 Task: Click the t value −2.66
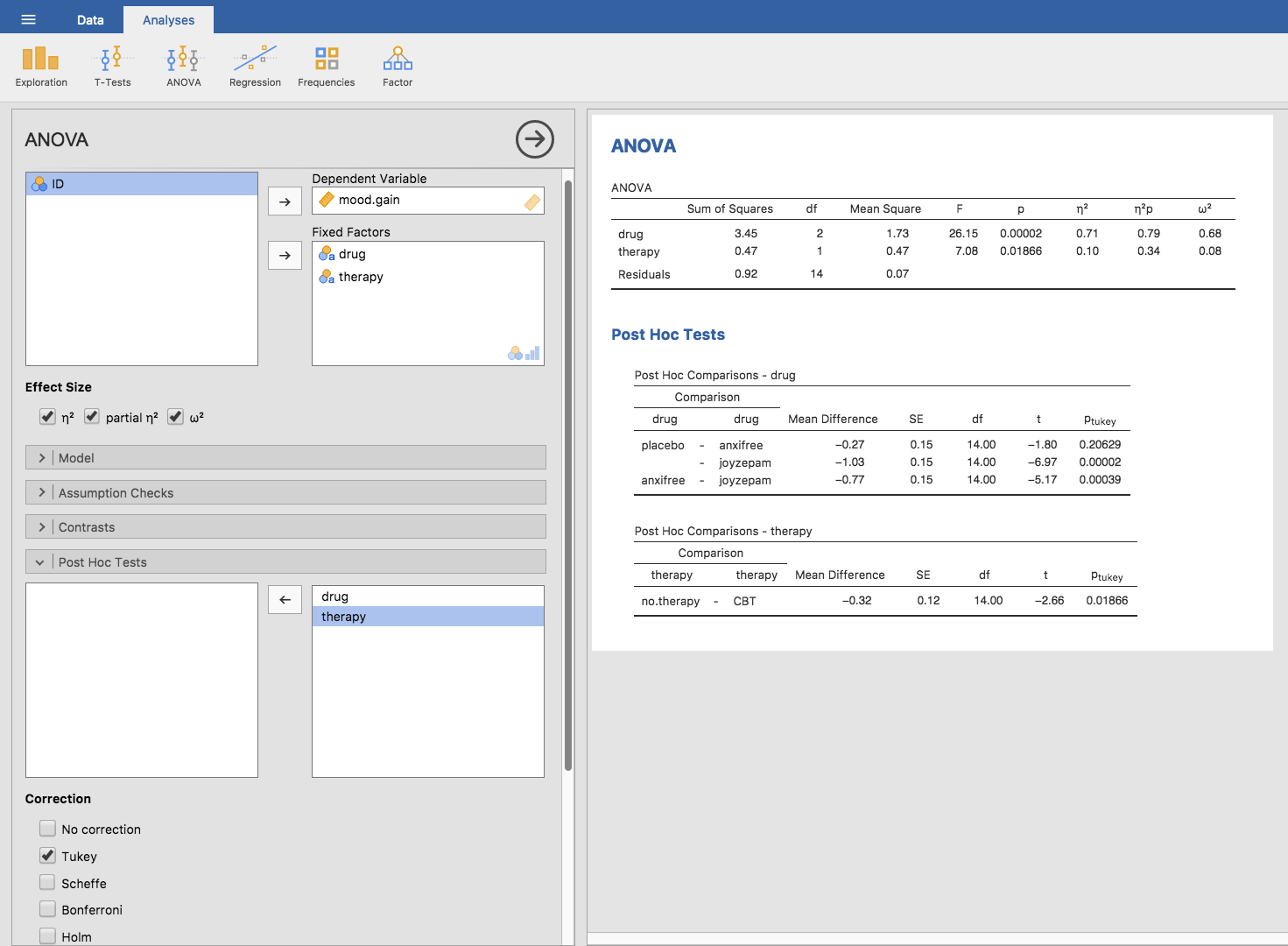[x=1049, y=601]
